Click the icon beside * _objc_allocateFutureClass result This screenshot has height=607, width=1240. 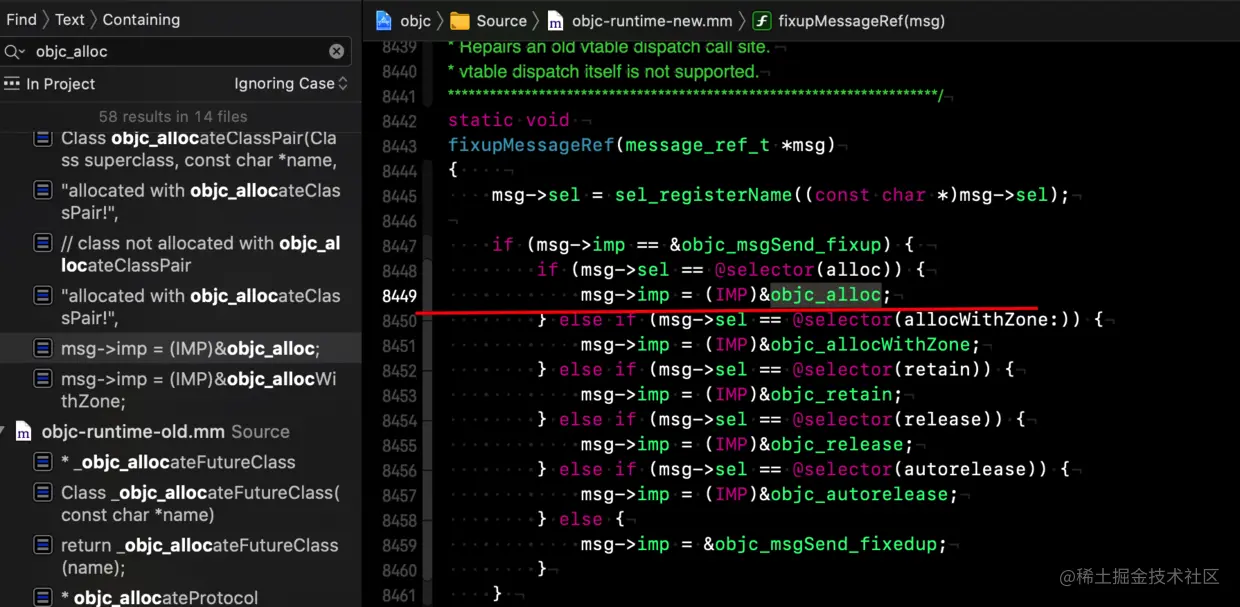(43, 462)
